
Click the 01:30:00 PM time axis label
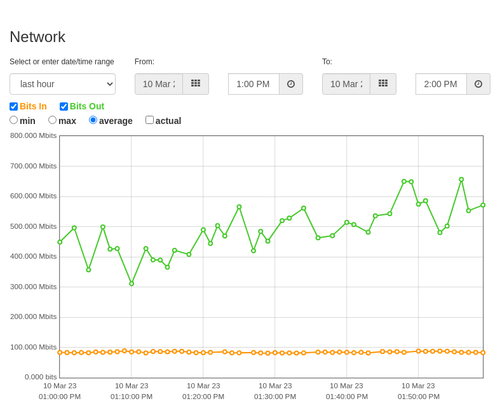pos(275,397)
